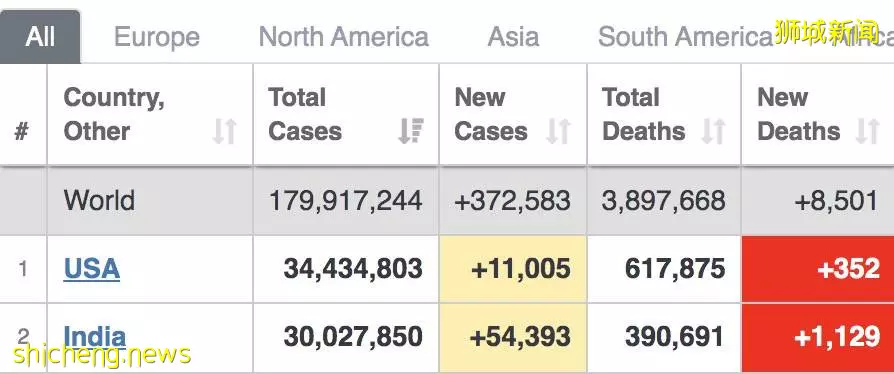This screenshot has height=374, width=894.
Task: Open the USA country link
Action: [92, 269]
